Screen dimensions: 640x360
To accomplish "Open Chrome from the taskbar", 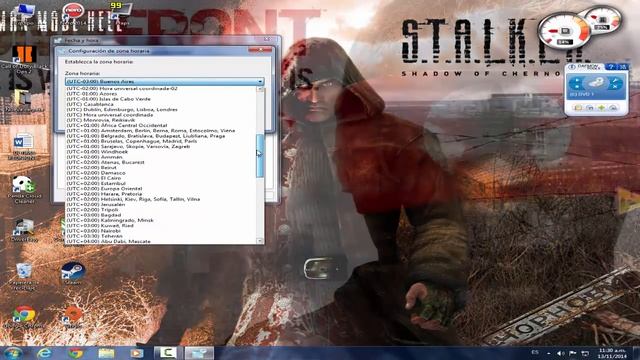I will click(75, 353).
